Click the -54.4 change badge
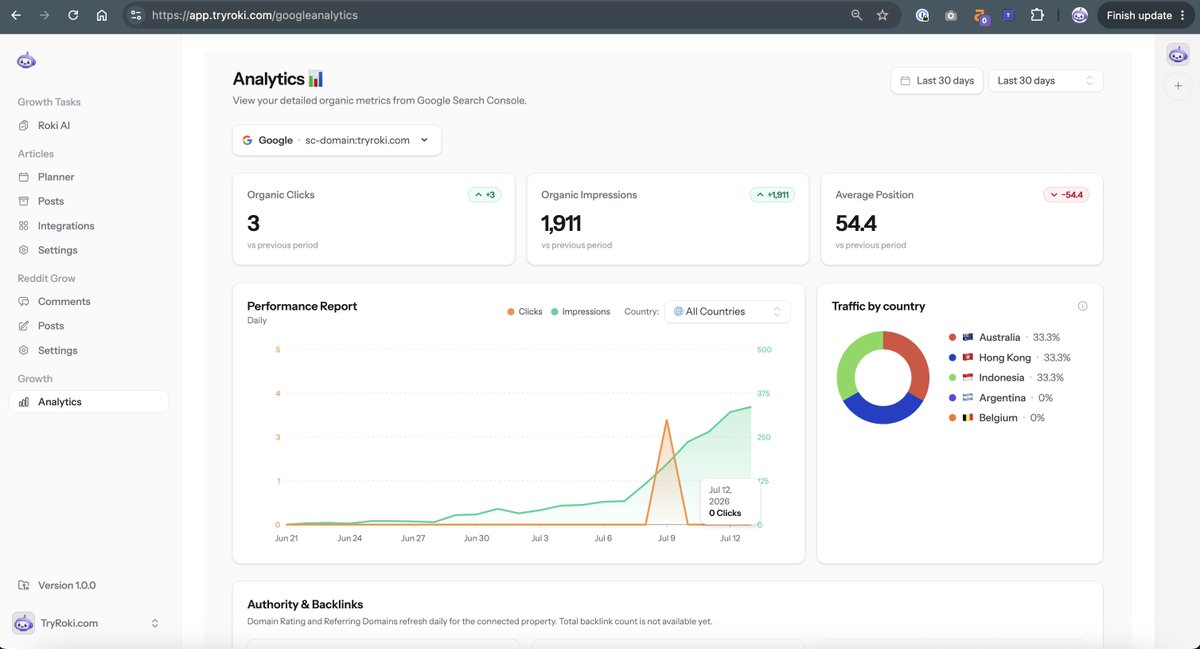 1066,195
